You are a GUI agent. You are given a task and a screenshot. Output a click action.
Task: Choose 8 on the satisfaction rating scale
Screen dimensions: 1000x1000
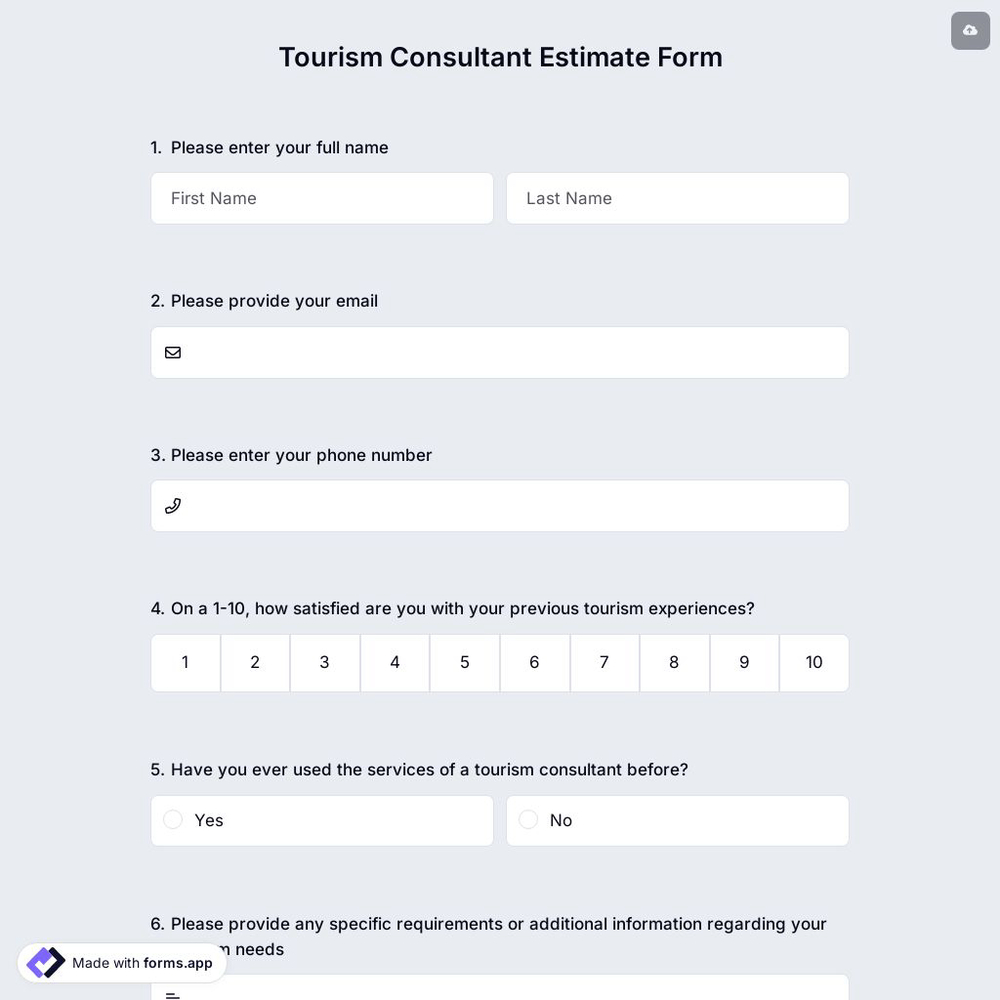tap(674, 662)
